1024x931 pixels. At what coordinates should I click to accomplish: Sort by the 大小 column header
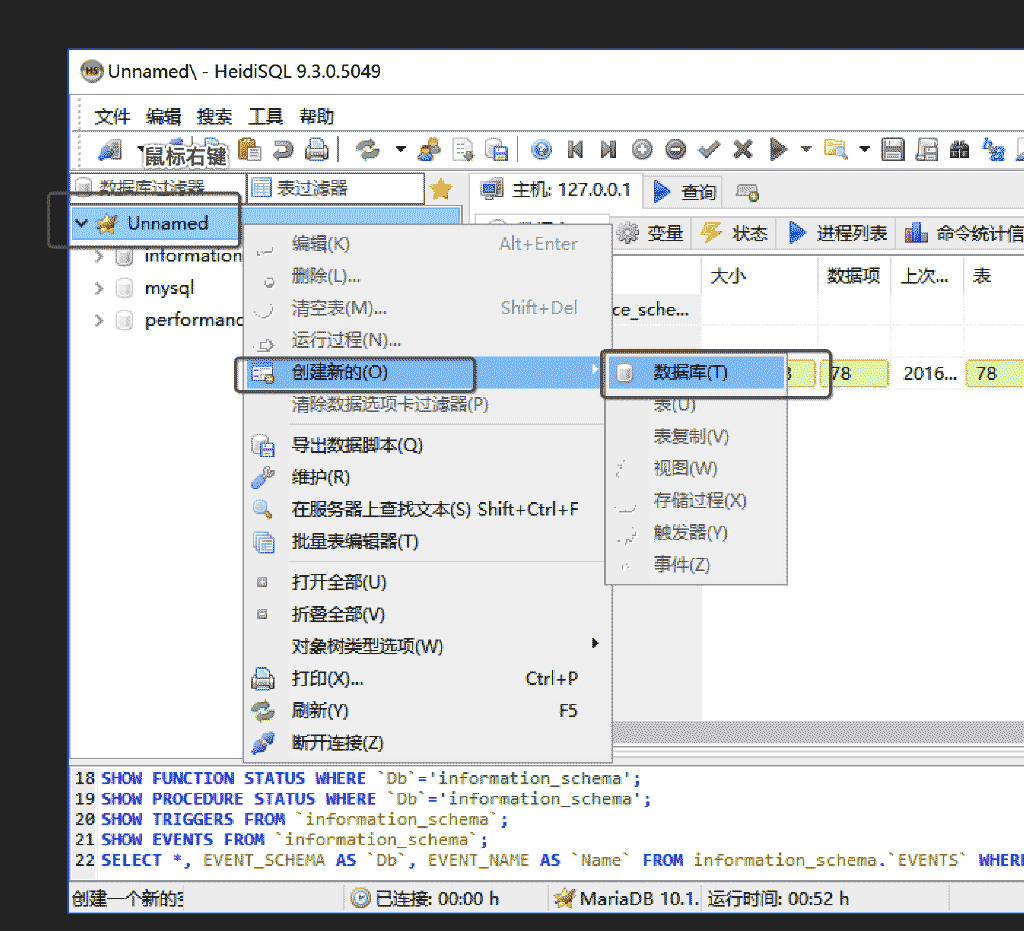(x=760, y=277)
